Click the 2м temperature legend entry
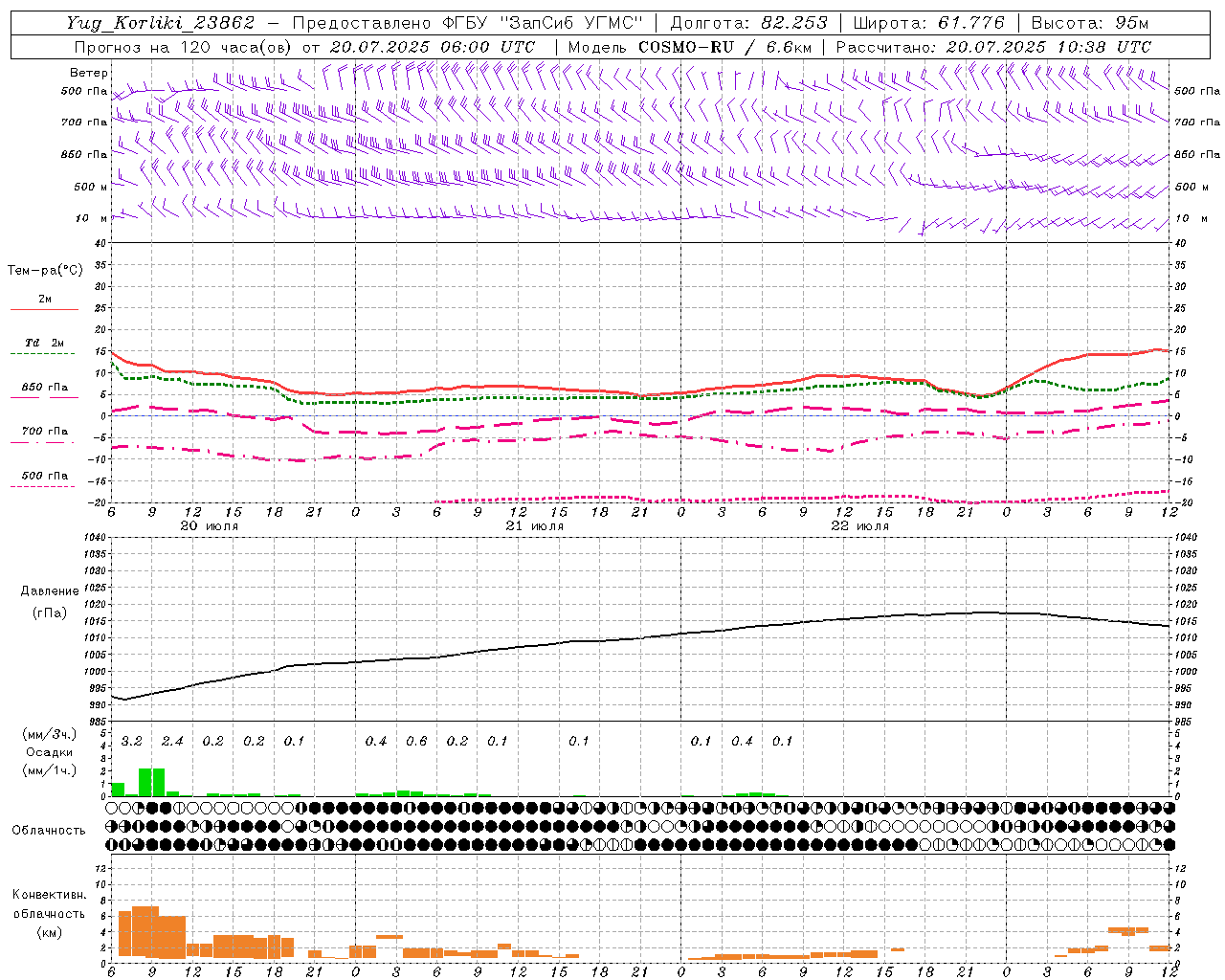The image size is (1225, 980). coord(45,299)
